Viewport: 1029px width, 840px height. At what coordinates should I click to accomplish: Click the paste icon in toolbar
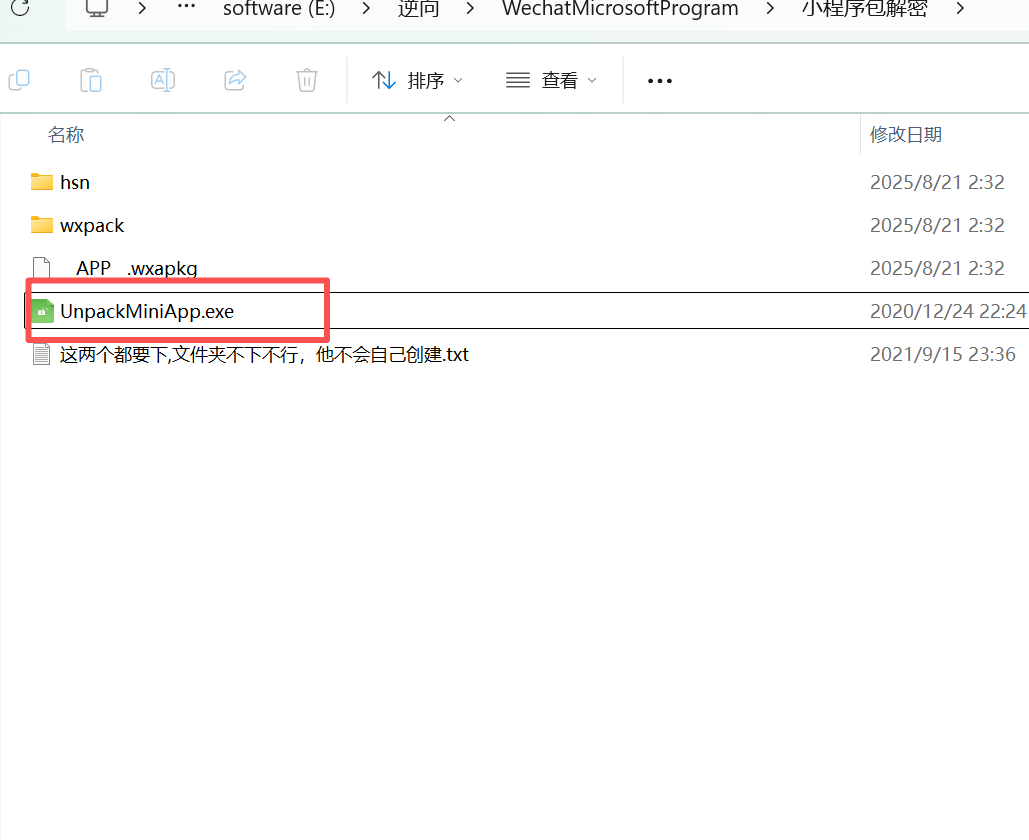[x=91, y=80]
